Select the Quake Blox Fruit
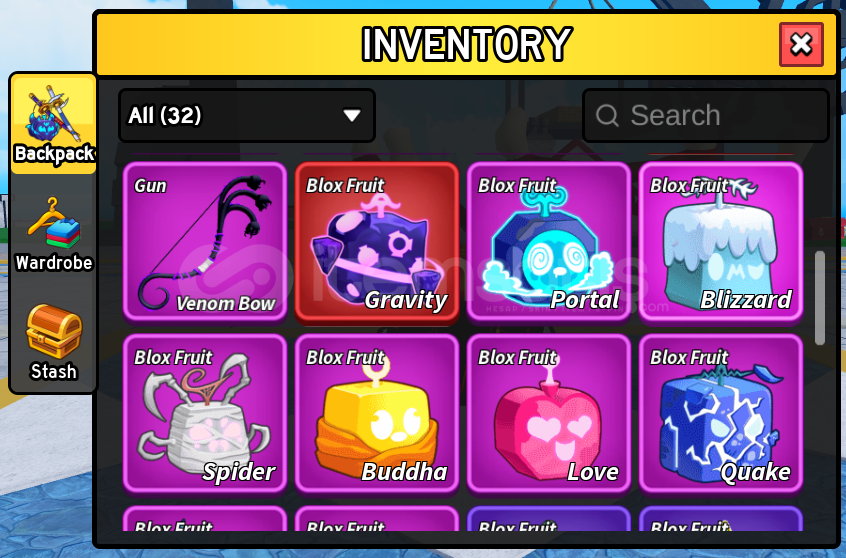Image resolution: width=846 pixels, height=558 pixels. pyautogui.click(x=721, y=414)
